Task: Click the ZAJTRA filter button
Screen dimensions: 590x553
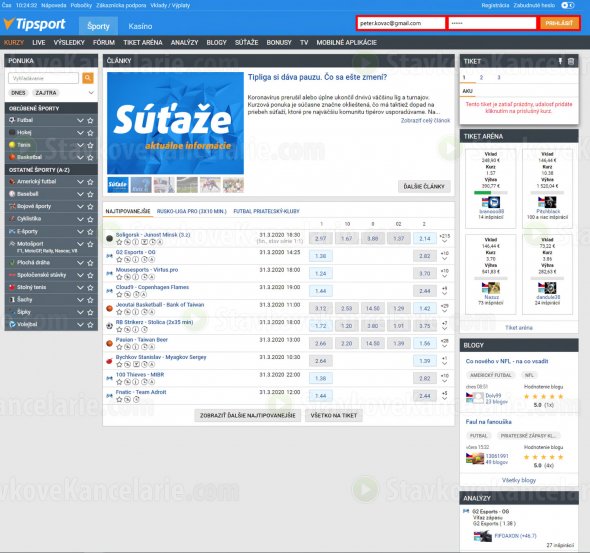Action: point(46,93)
